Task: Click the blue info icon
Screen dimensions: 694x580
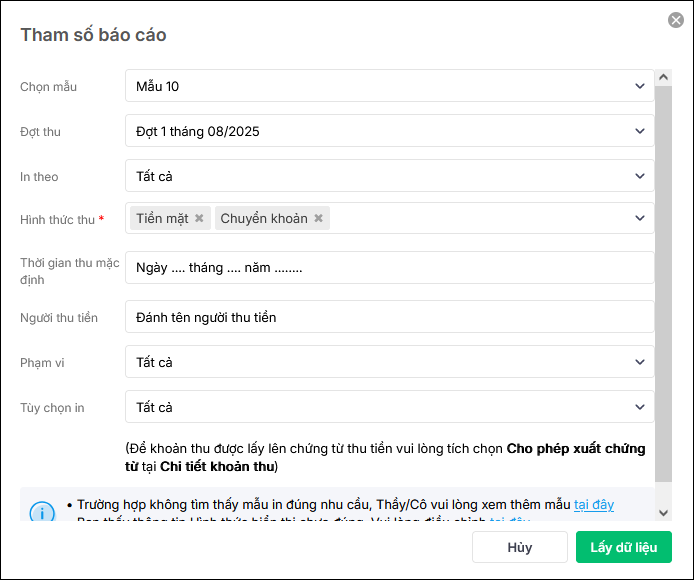Action: [42, 512]
